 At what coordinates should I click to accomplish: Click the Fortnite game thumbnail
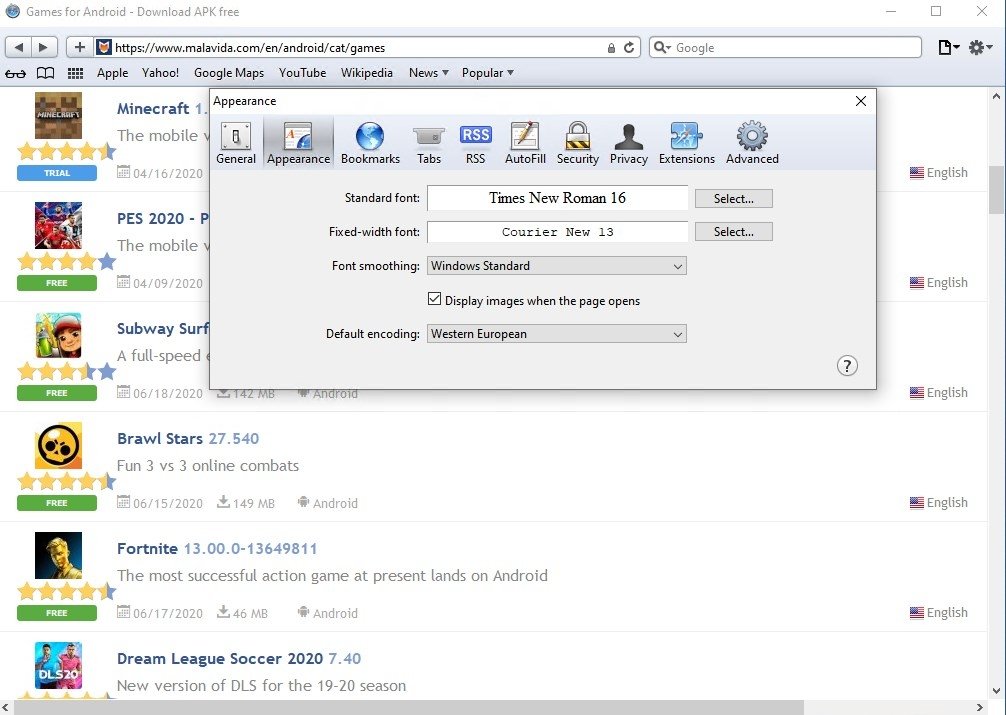click(58, 555)
